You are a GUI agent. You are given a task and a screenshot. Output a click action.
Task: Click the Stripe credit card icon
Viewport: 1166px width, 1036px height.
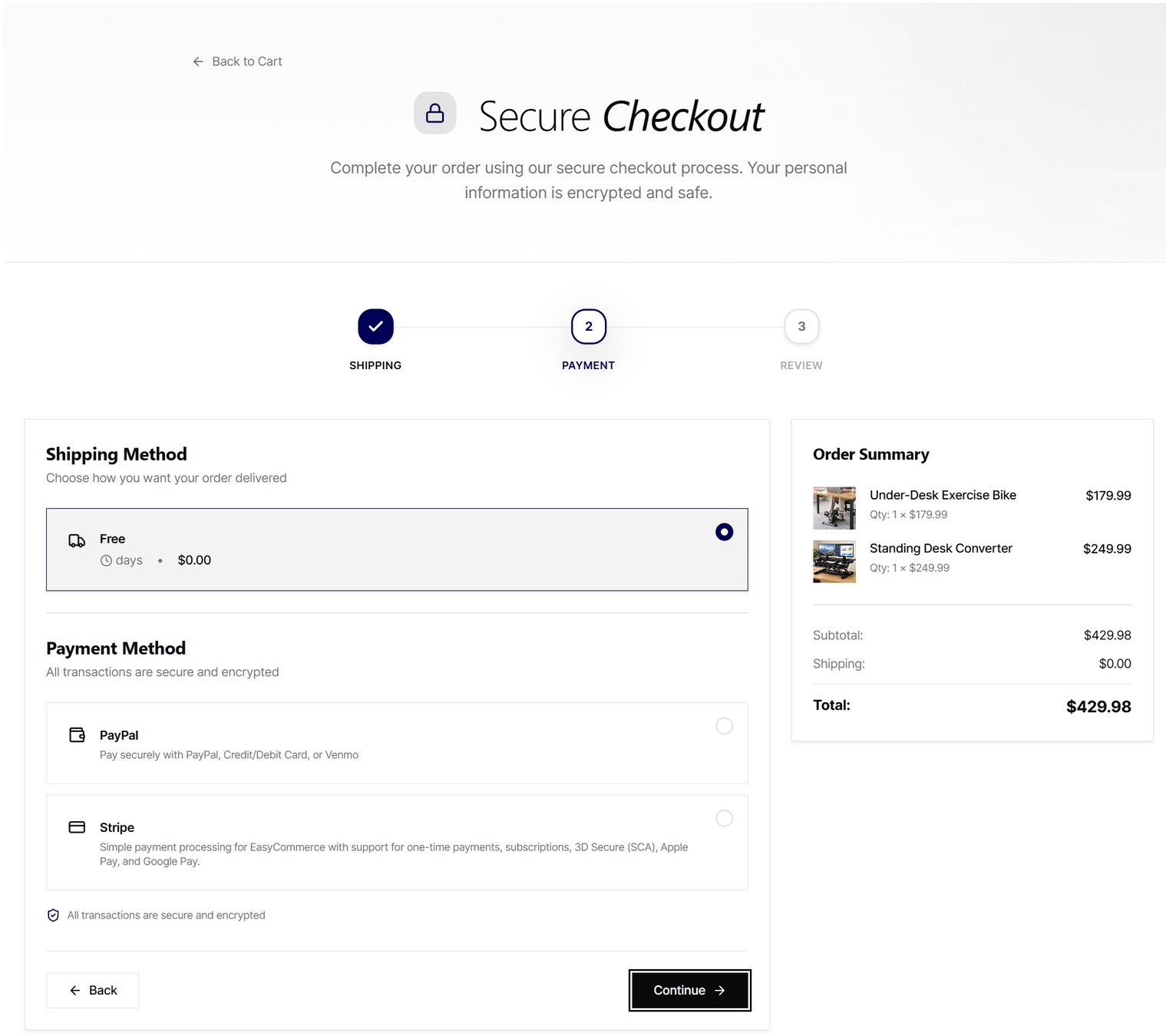coord(77,827)
